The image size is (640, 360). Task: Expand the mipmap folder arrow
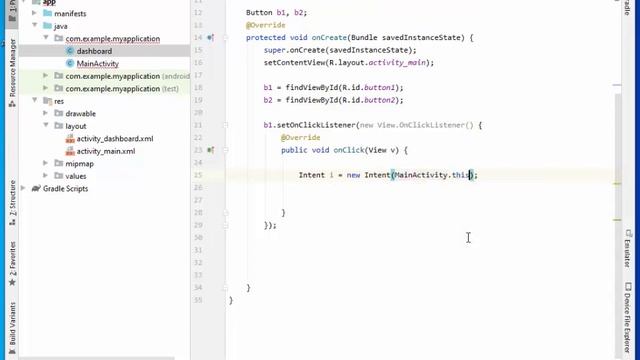click(x=46, y=163)
